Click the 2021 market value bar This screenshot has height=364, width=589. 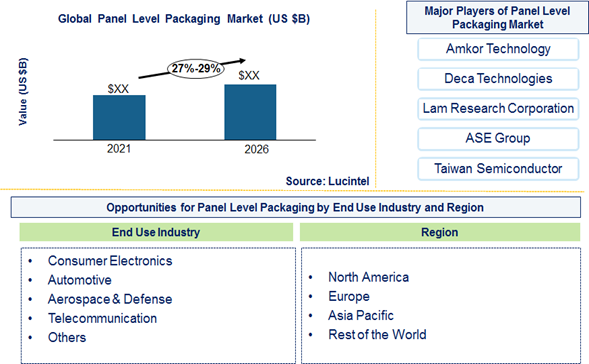[x=119, y=118]
